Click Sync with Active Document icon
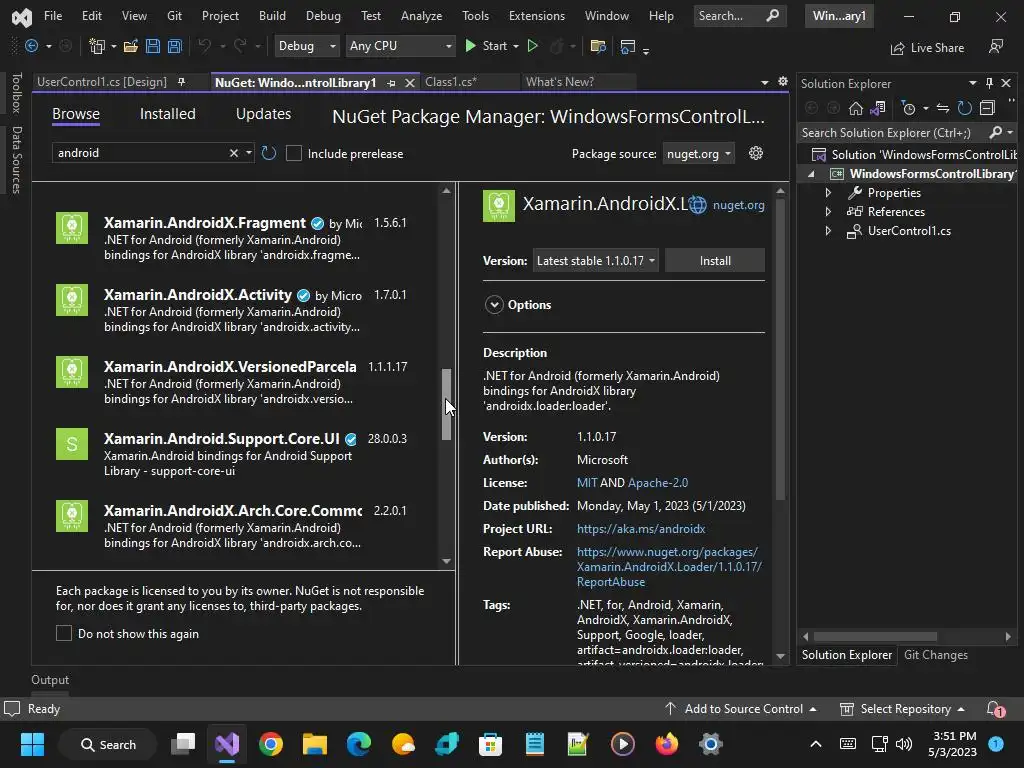This screenshot has height=768, width=1024. click(x=942, y=108)
